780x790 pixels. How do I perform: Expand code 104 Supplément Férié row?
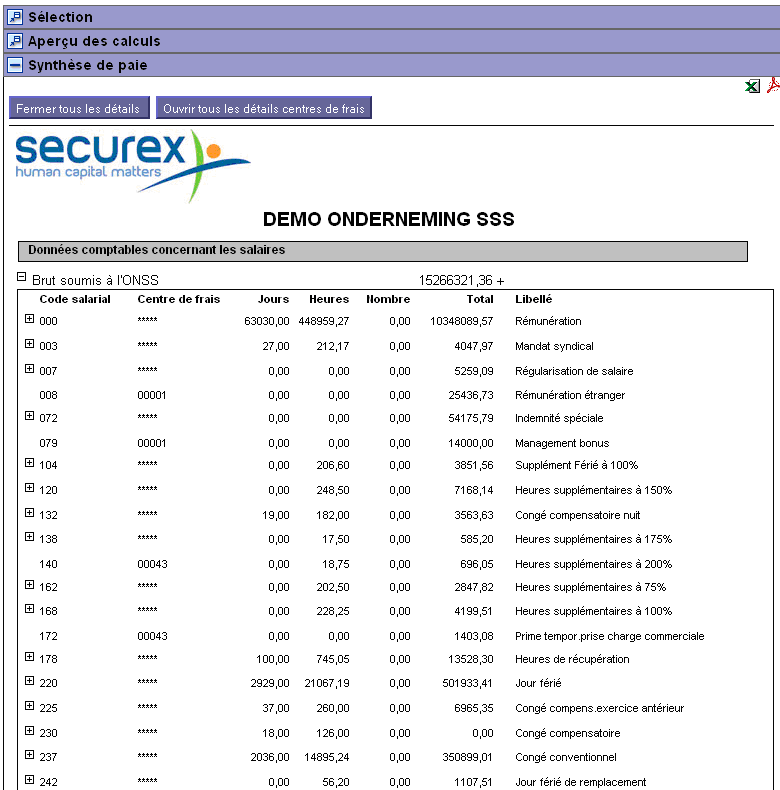click(x=29, y=463)
